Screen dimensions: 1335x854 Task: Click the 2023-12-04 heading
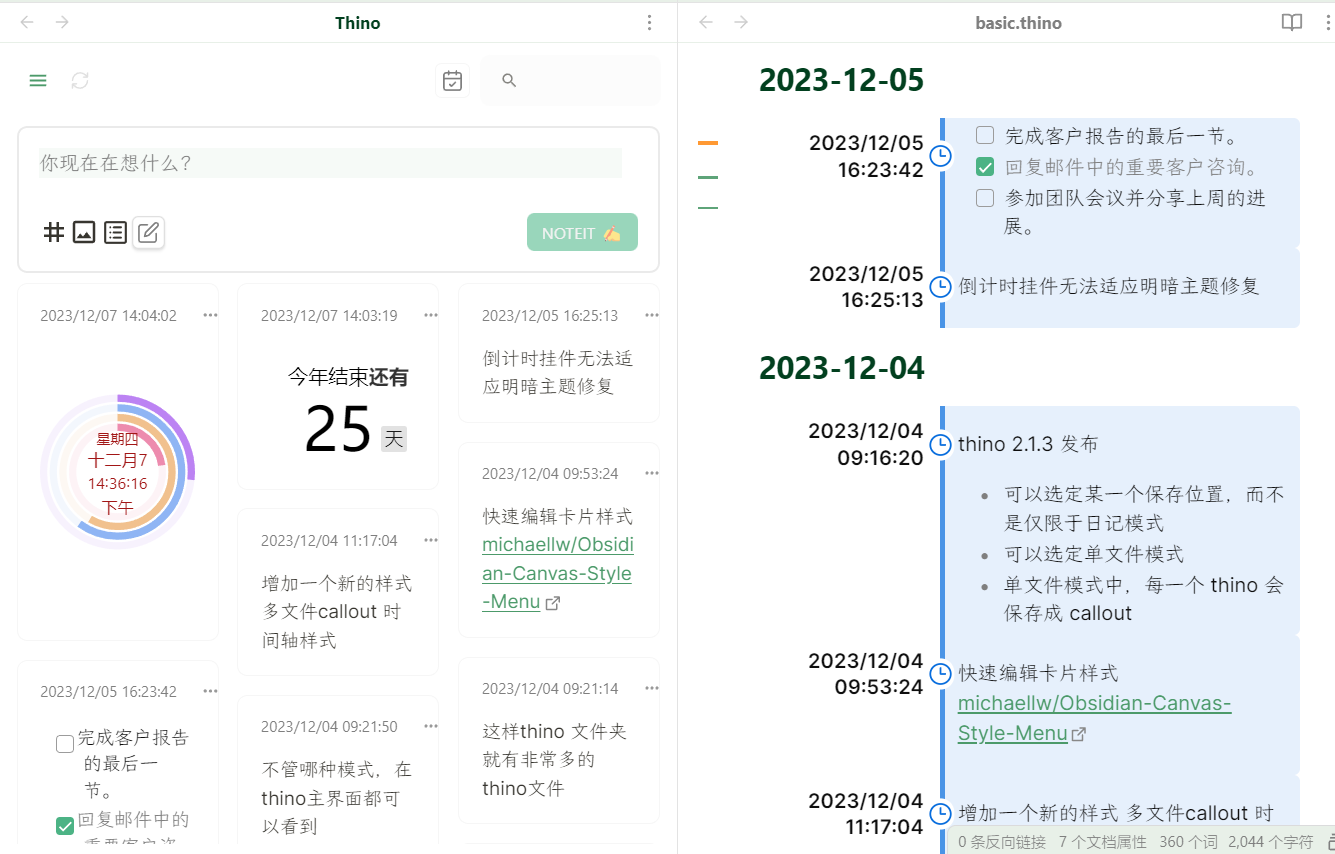[x=841, y=367]
